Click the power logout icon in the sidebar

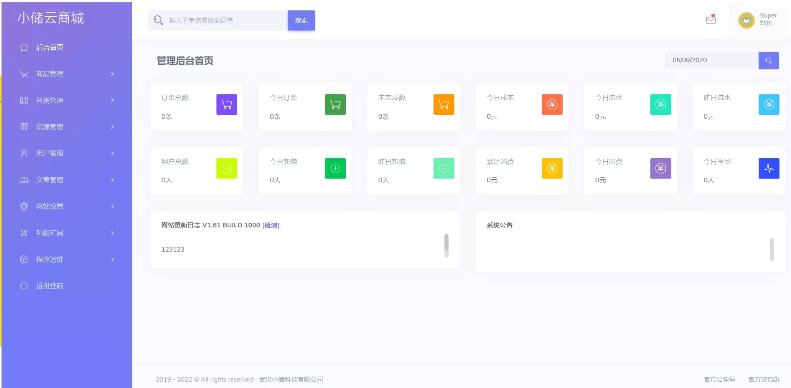click(x=23, y=286)
